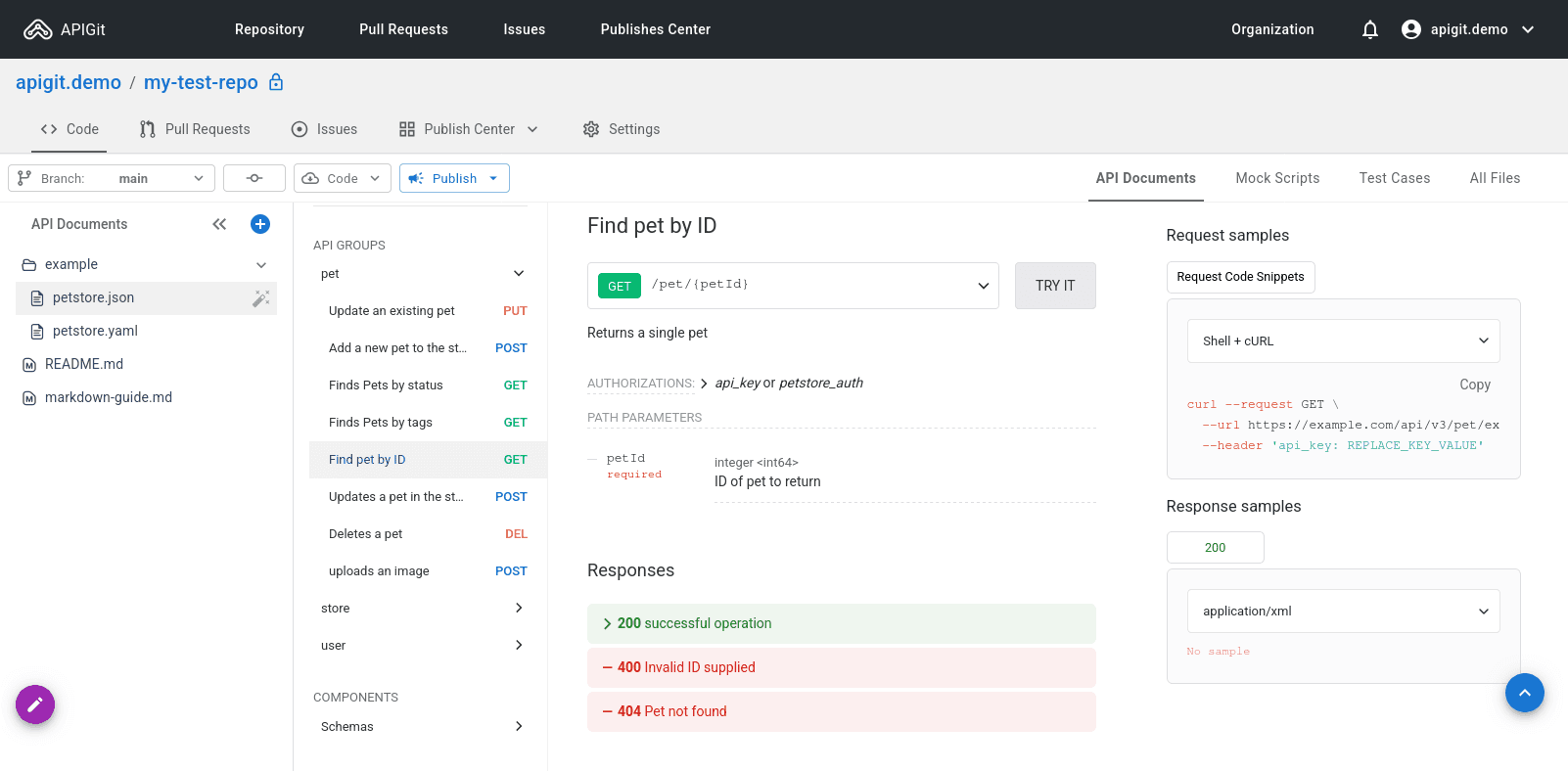The width and height of the screenshot is (1568, 771).
Task: Open the Issues tab with circle icon
Action: (x=325, y=129)
